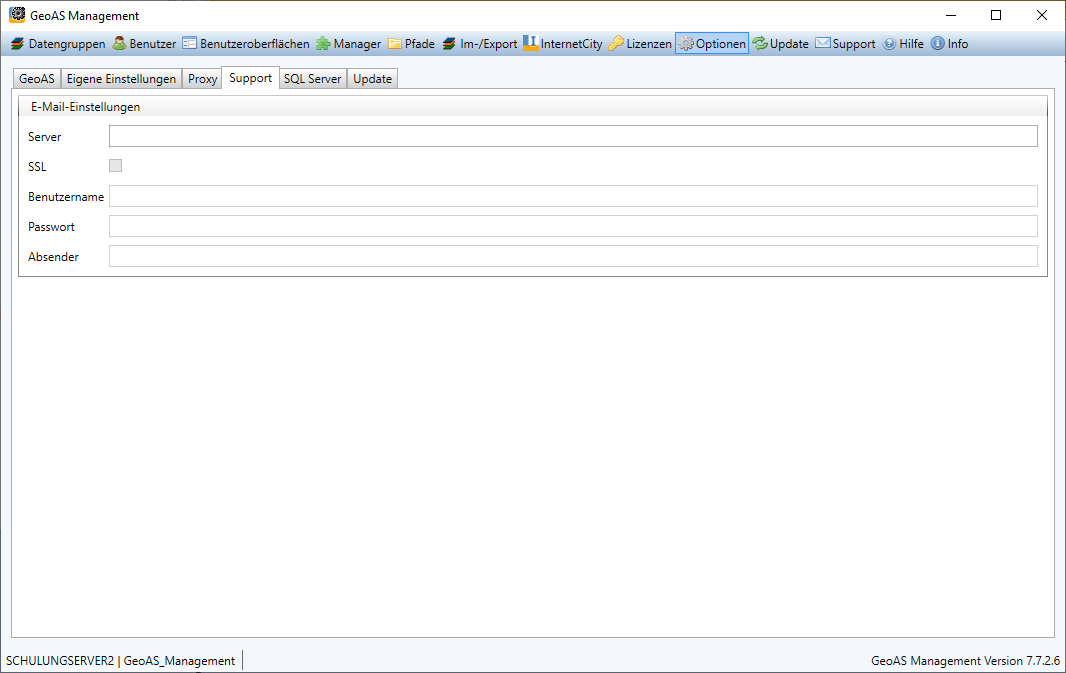Image resolution: width=1066 pixels, height=673 pixels.
Task: Select the GeoAS tab
Action: tap(37, 79)
